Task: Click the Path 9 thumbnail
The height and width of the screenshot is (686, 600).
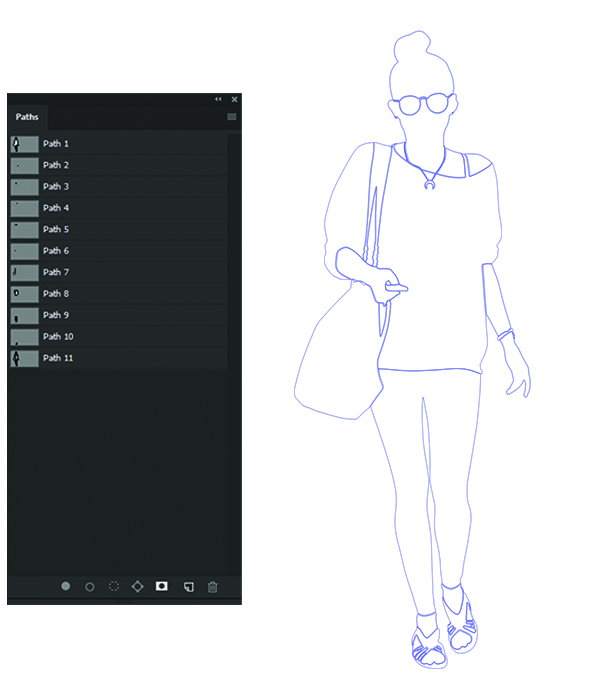Action: click(x=24, y=315)
